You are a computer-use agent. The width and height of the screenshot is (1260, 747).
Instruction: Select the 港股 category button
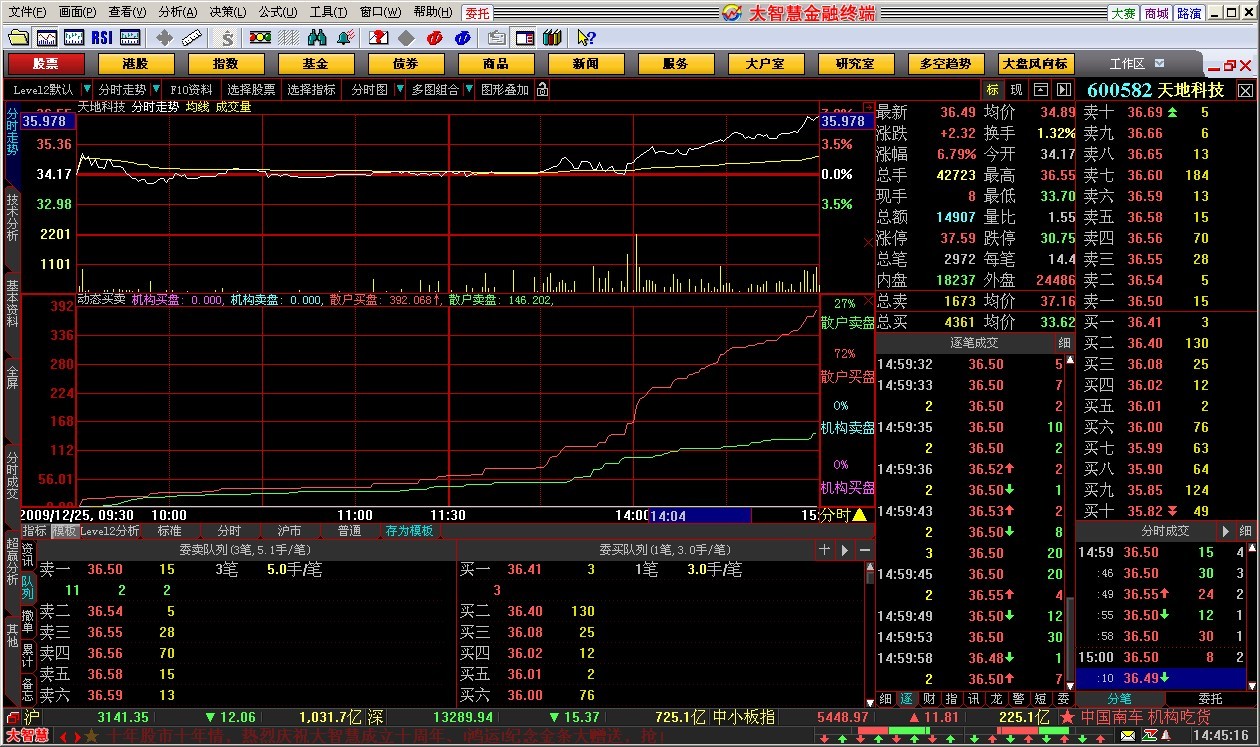tap(135, 64)
